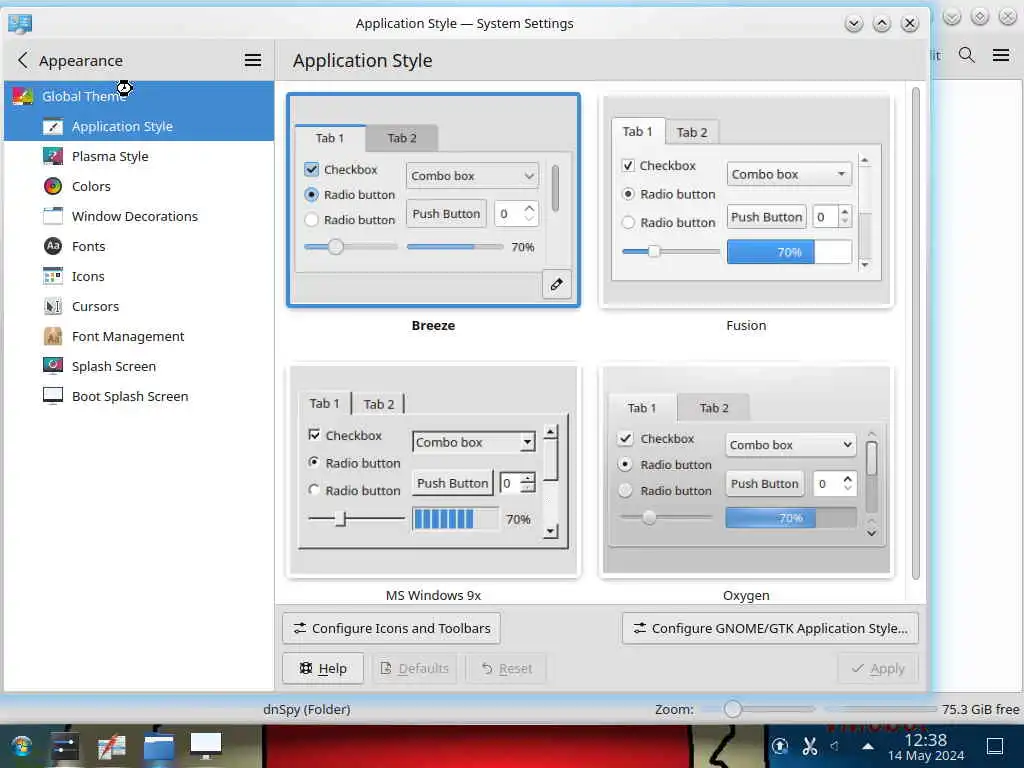This screenshot has height=768, width=1024.
Task: Click the main vertical scrollbar of styles list
Action: click(x=916, y=333)
